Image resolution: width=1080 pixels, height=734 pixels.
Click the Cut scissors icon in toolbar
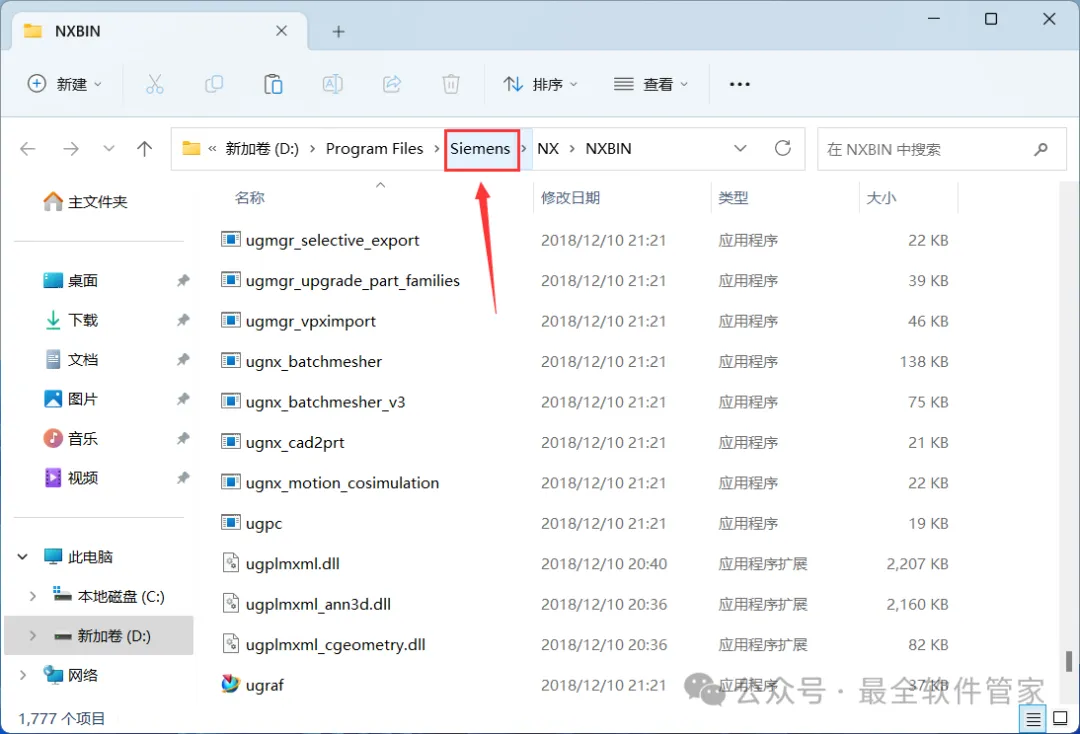point(155,84)
